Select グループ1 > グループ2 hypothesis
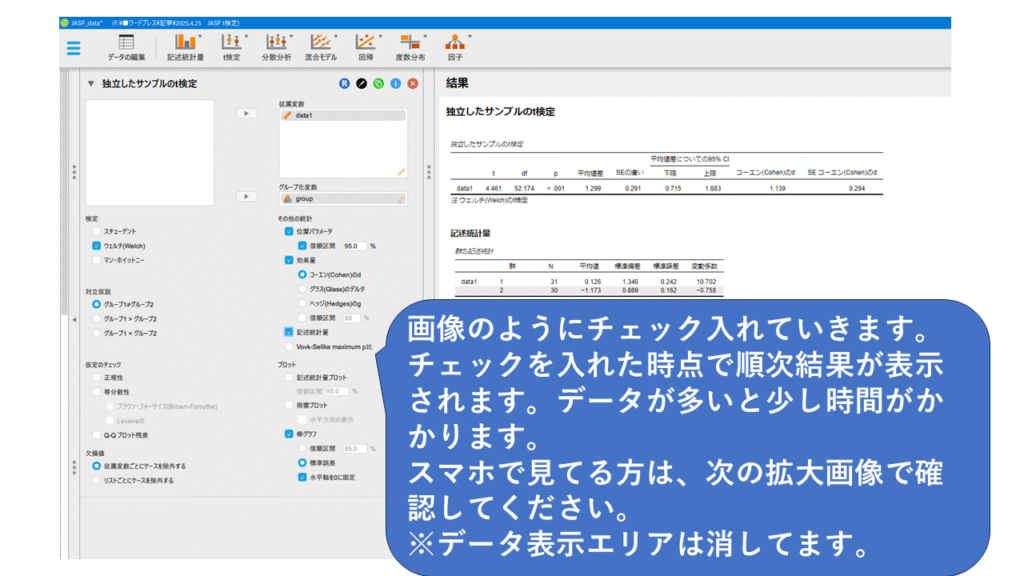The height and width of the screenshot is (576, 1024). (x=97, y=319)
